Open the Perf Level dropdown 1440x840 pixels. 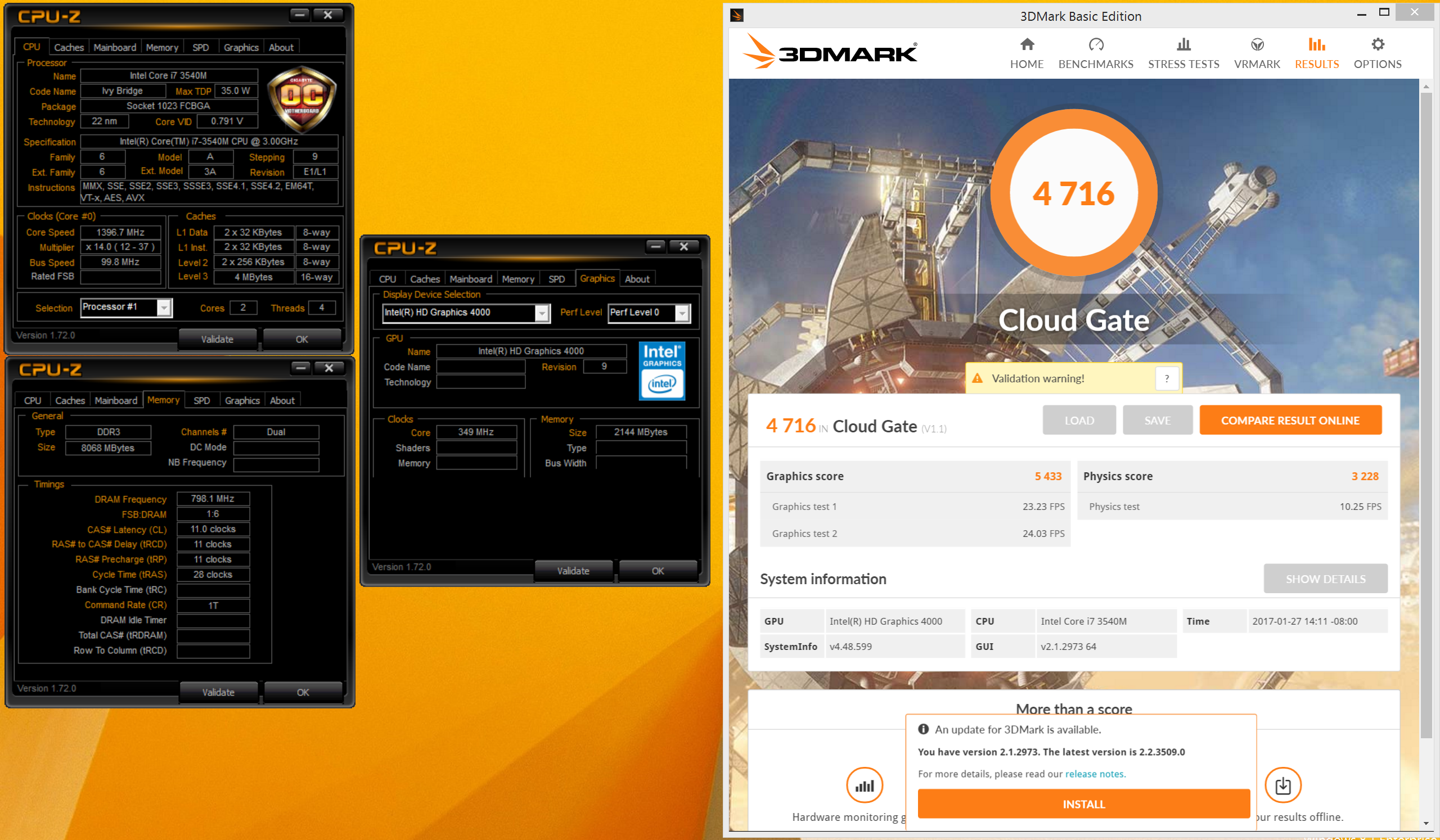tap(682, 313)
